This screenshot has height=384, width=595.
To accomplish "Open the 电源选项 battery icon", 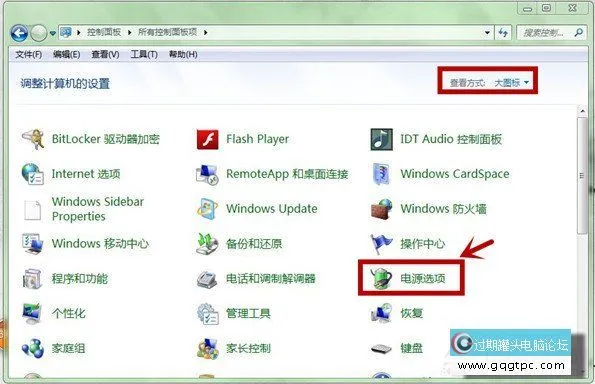I will 381,279.
